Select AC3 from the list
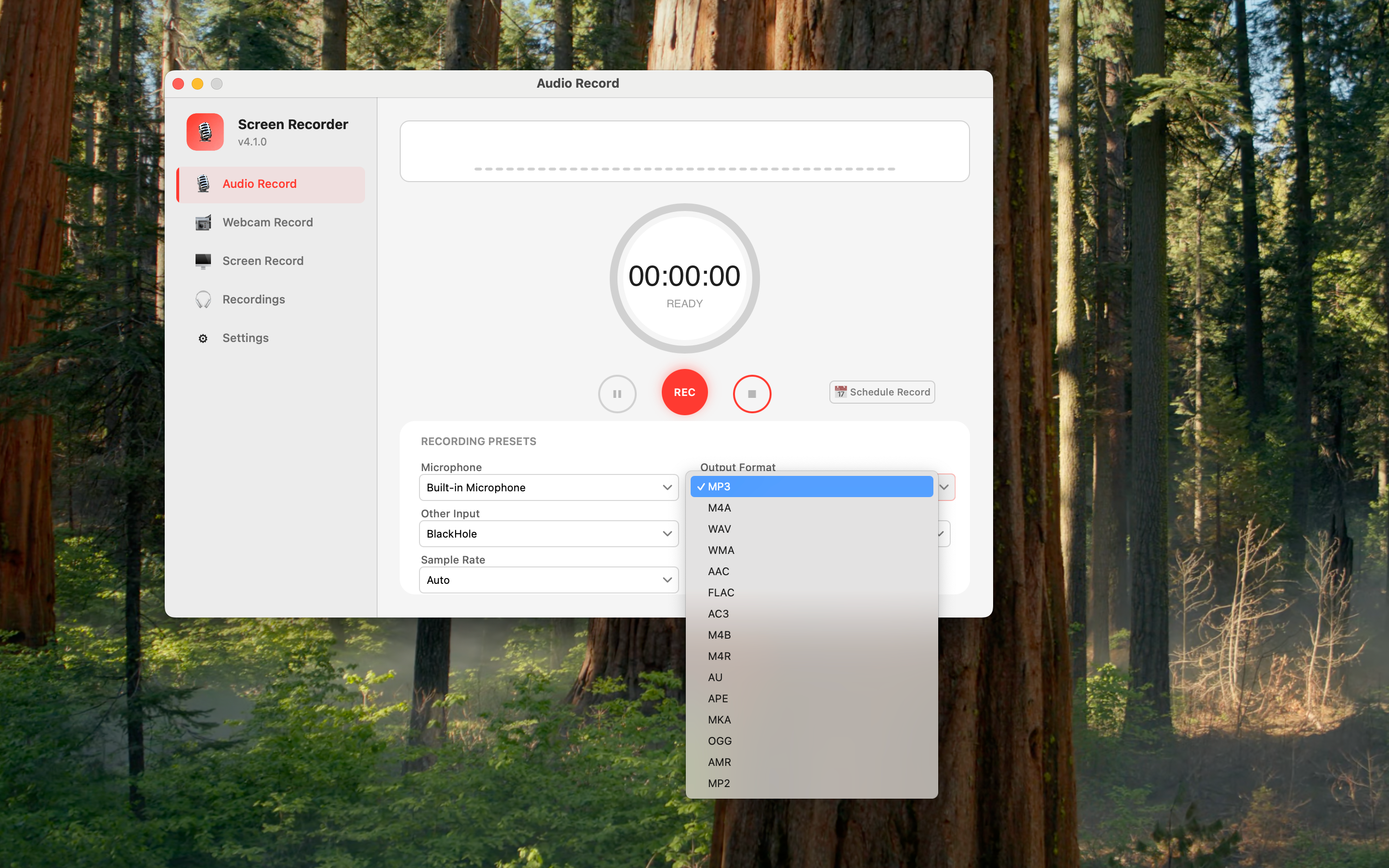Viewport: 1389px width, 868px height. click(812, 614)
